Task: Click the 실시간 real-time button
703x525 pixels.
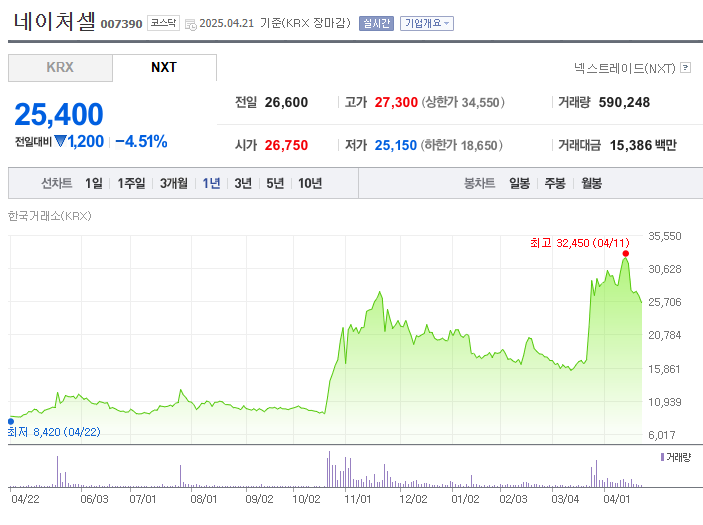Action: 376,23
